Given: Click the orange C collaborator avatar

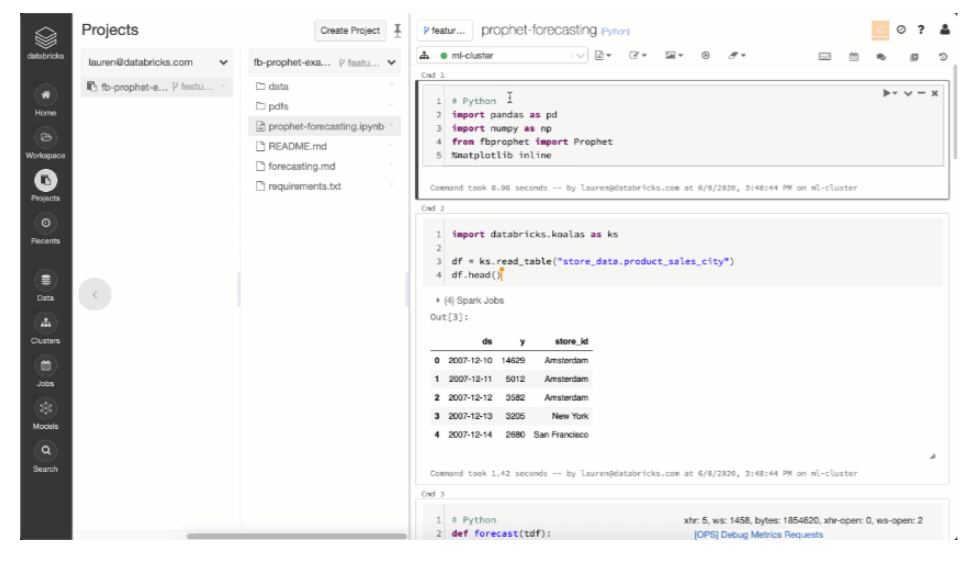Looking at the screenshot, I should pos(880,30).
